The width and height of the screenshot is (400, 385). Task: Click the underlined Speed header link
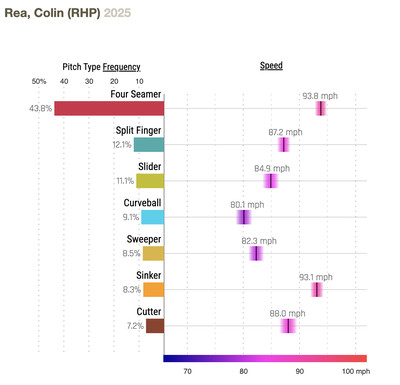click(271, 65)
